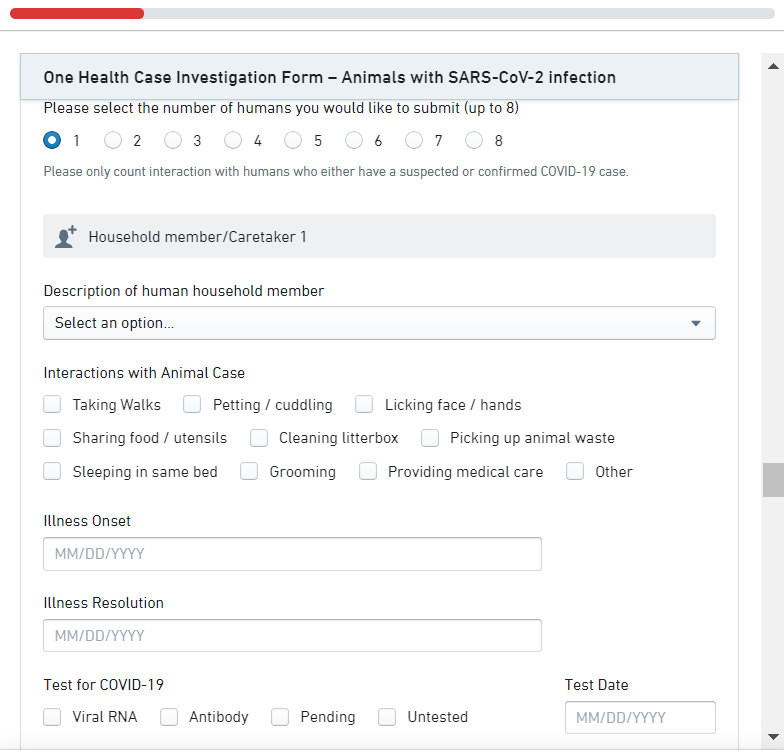Screen dimensions: 784x752
Task: Click scrollbar up arrow at top
Action: (x=773, y=66)
